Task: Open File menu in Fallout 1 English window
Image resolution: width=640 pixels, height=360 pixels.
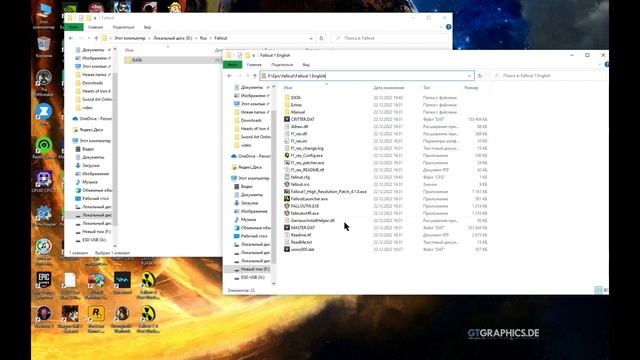Action: [233, 64]
